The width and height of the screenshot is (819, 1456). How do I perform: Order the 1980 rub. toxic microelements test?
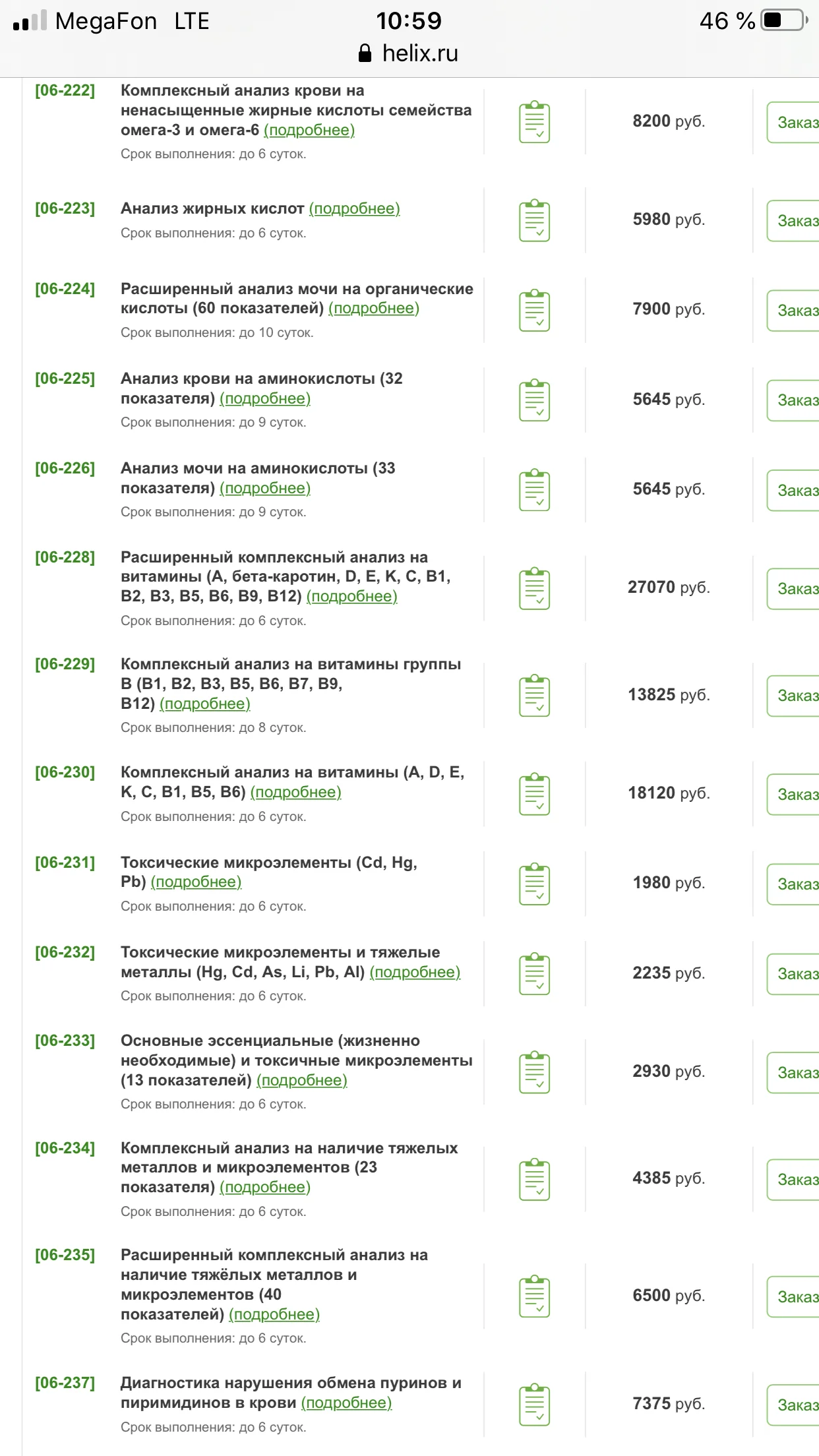[796, 884]
